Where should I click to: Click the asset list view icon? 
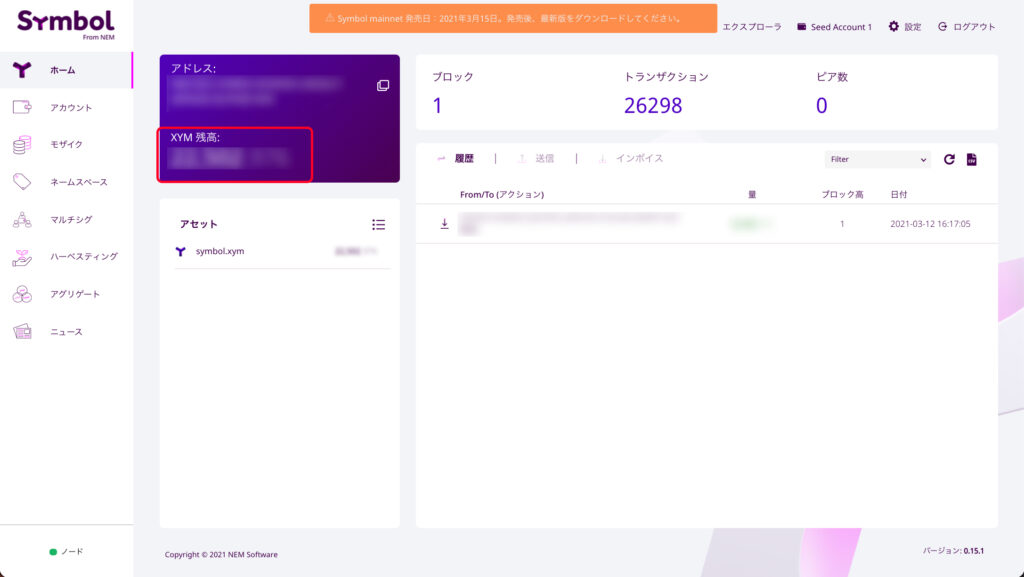pyautogui.click(x=378, y=225)
